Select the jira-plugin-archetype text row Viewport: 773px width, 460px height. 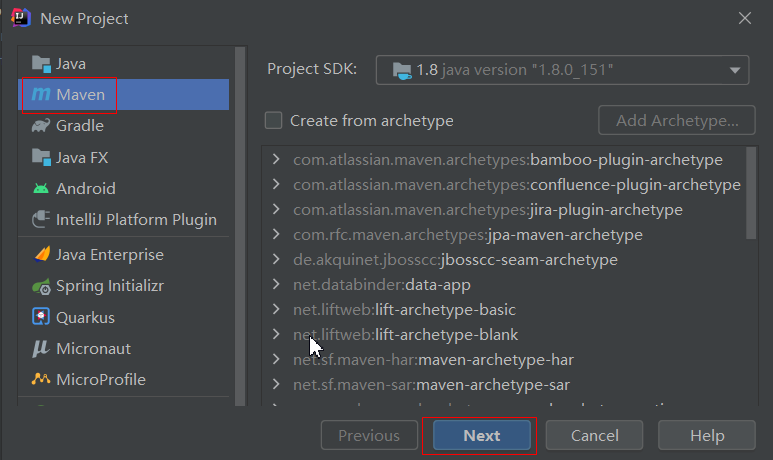(x=488, y=210)
